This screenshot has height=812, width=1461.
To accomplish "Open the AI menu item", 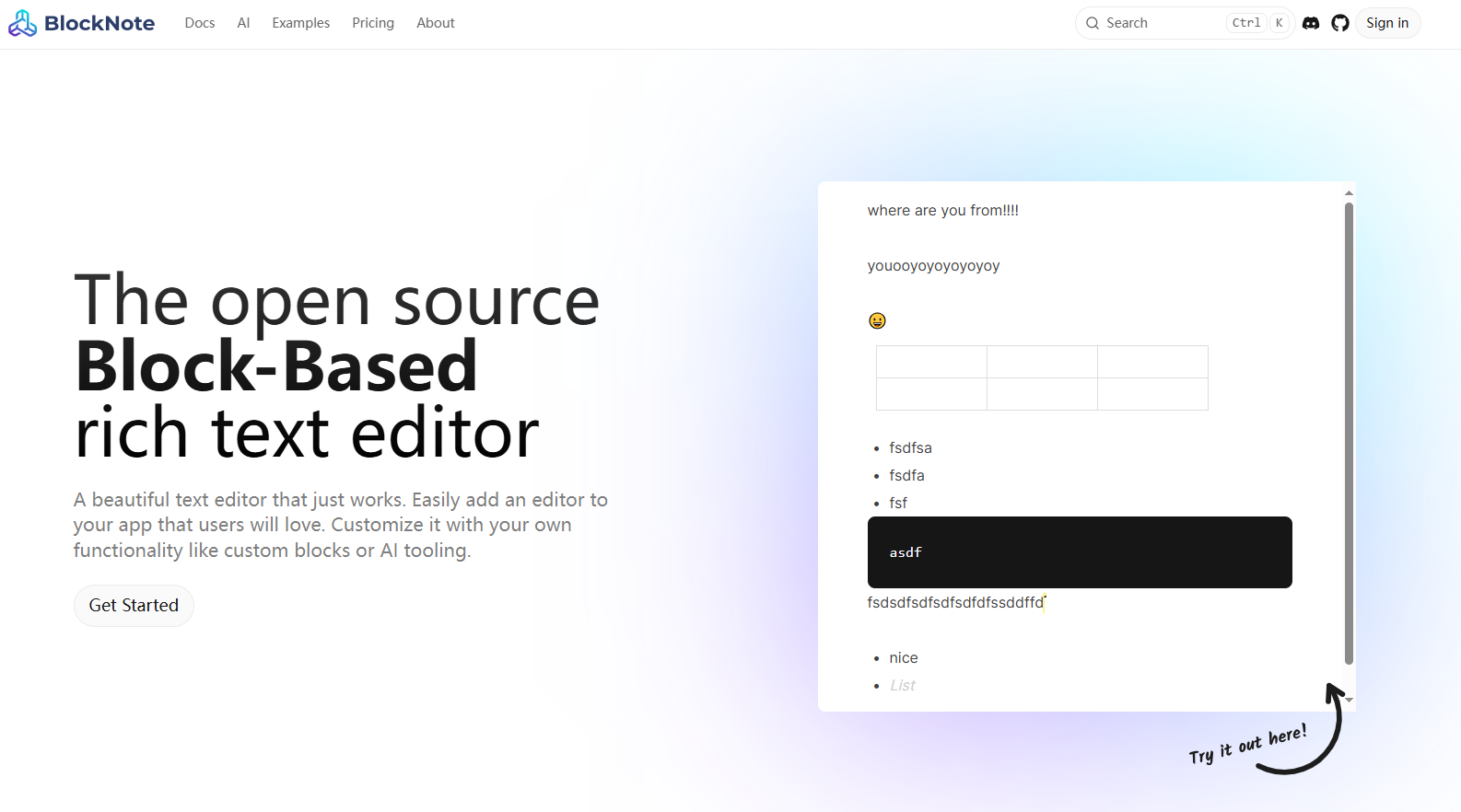I will pyautogui.click(x=243, y=23).
